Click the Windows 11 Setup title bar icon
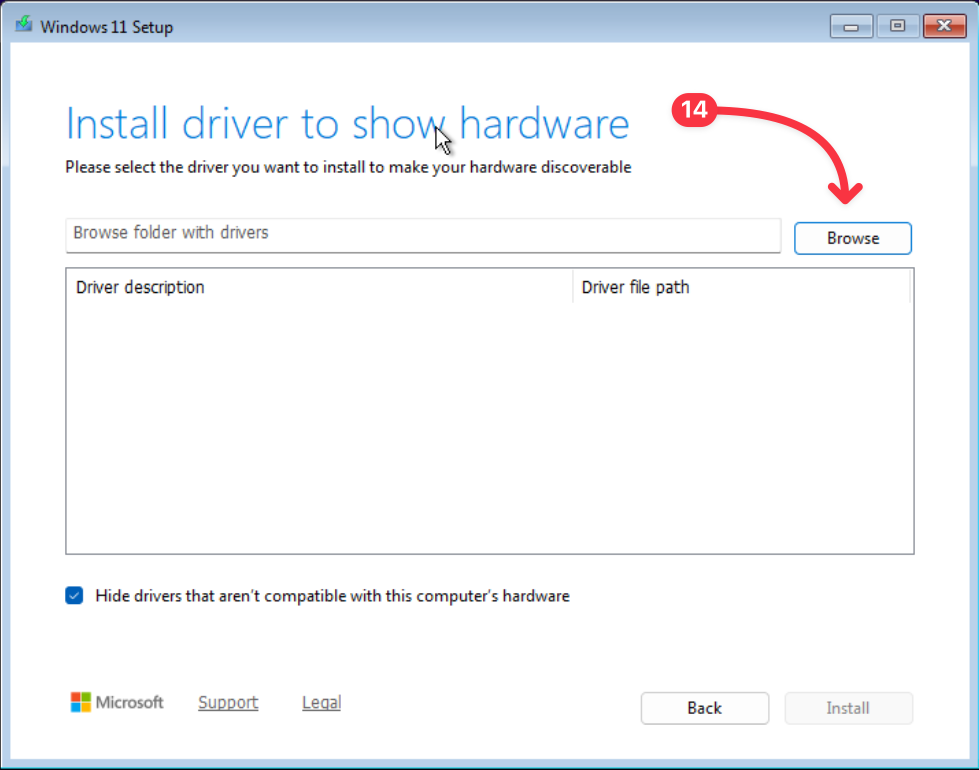The width and height of the screenshot is (979, 770). click(22, 27)
